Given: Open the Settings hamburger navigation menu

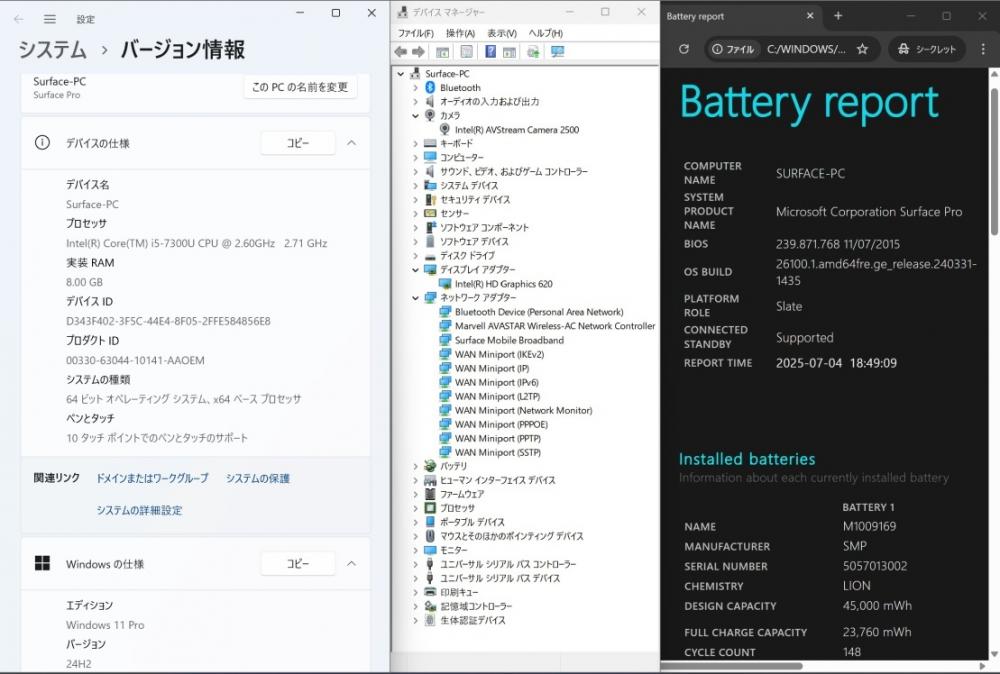Looking at the screenshot, I should coord(50,19).
